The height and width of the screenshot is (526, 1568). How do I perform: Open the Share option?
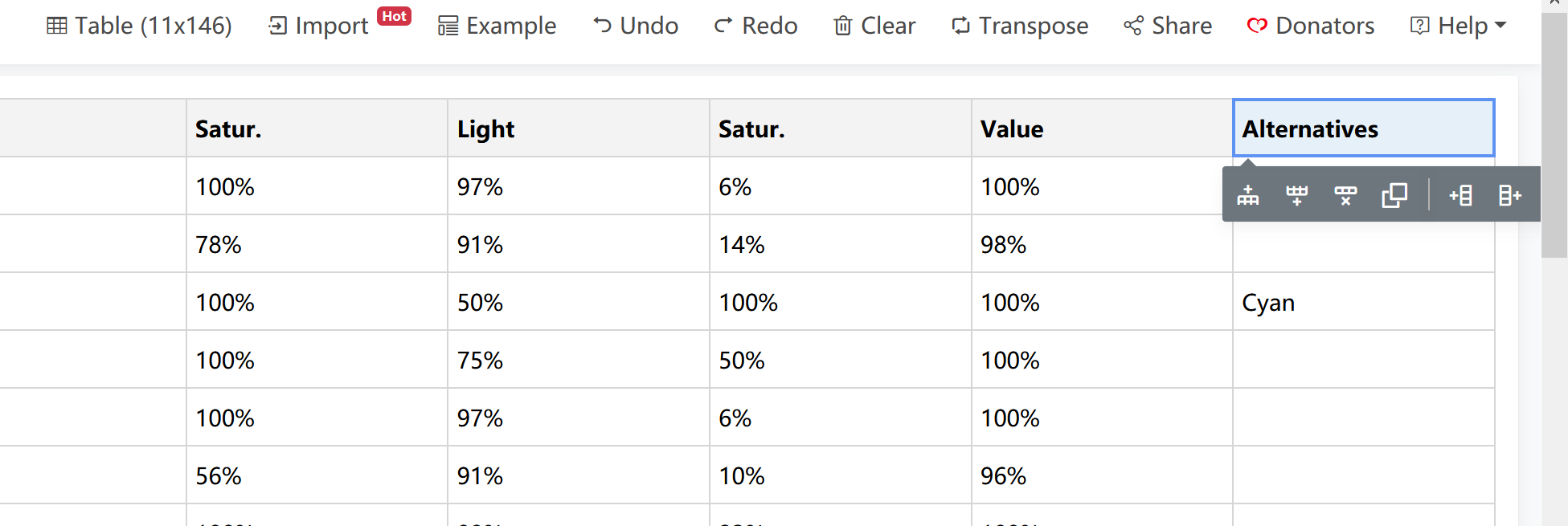[x=1168, y=26]
